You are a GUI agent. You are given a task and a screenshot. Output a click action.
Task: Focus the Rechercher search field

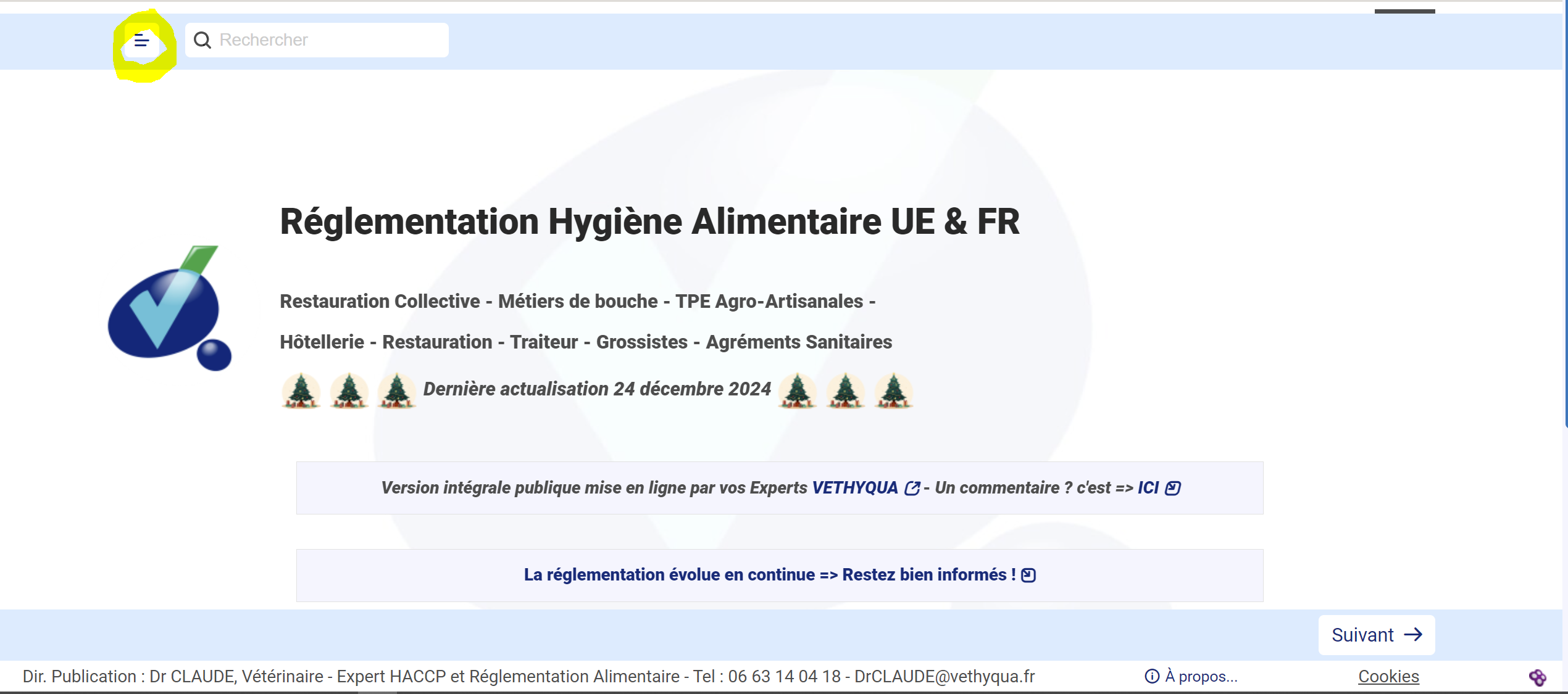click(317, 40)
